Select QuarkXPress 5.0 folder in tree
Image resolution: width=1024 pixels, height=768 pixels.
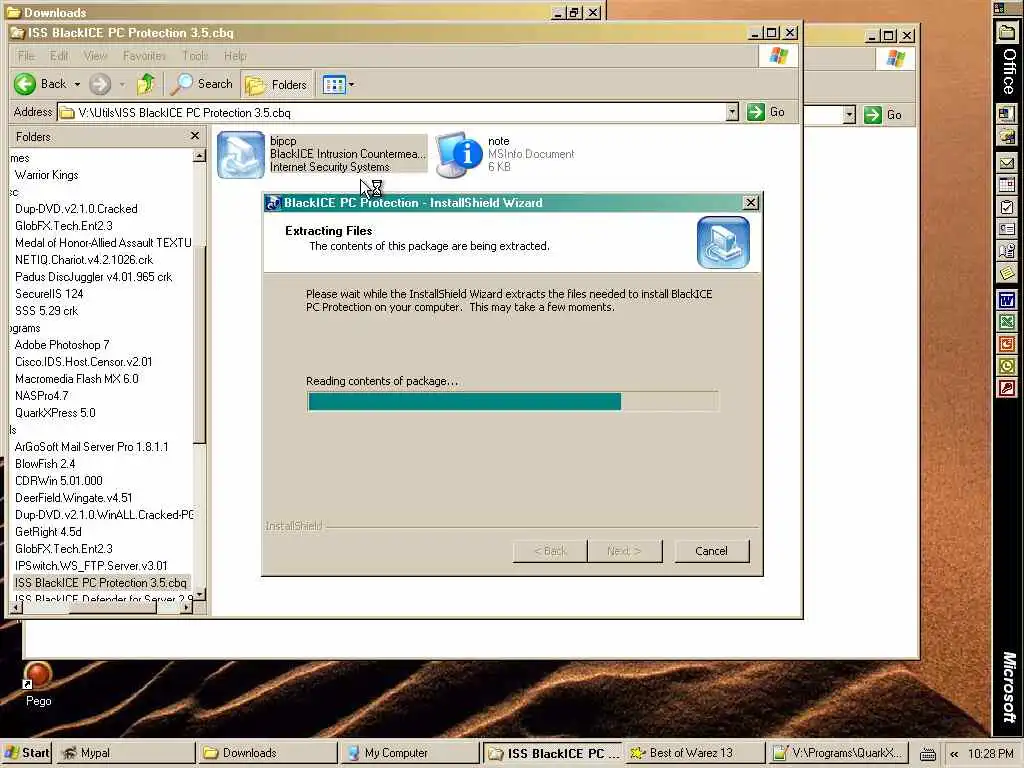(x=55, y=413)
